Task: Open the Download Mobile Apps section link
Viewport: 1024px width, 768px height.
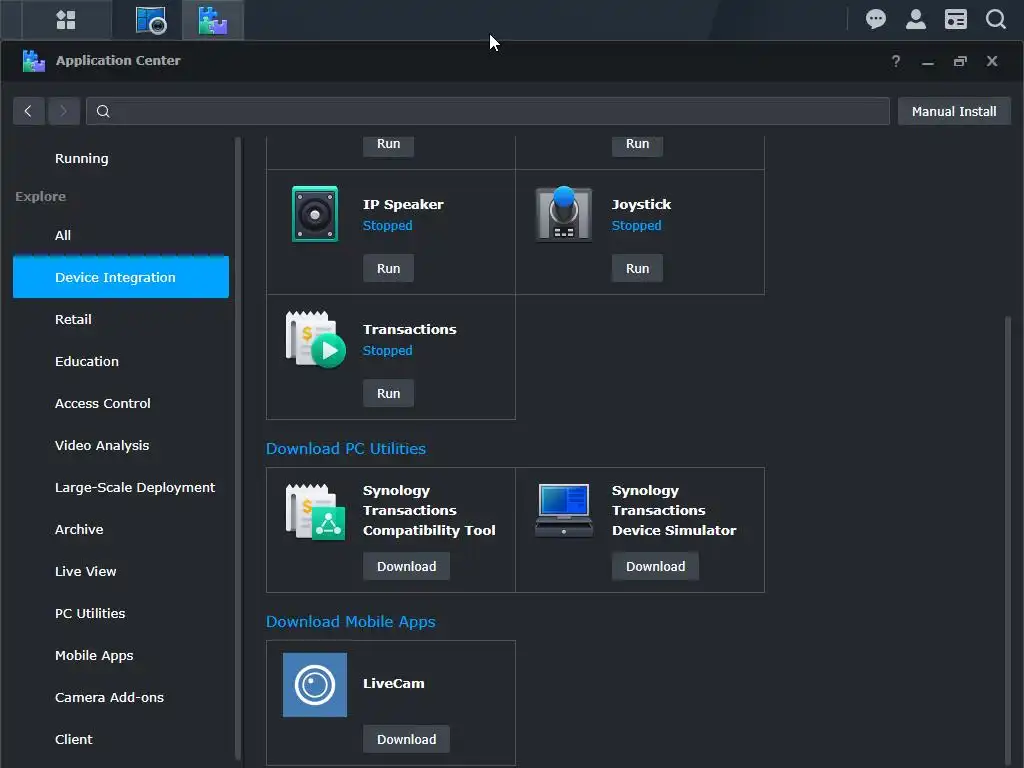Action: pyautogui.click(x=351, y=622)
